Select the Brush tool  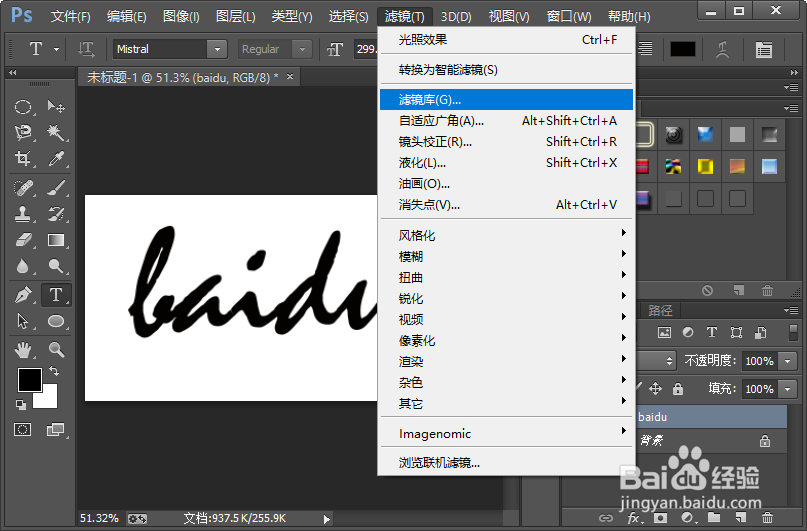tap(56, 188)
